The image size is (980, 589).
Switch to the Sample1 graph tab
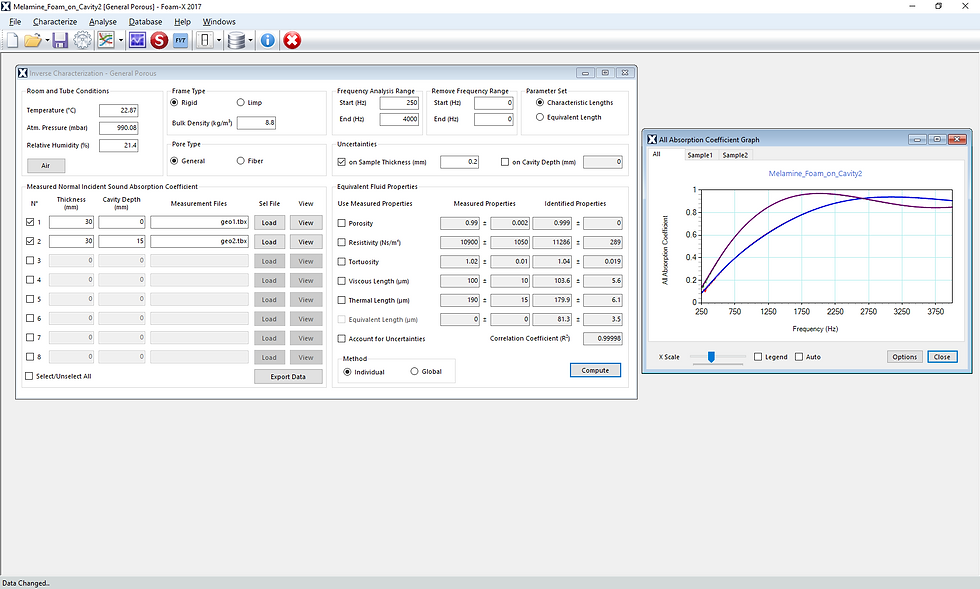coord(700,155)
